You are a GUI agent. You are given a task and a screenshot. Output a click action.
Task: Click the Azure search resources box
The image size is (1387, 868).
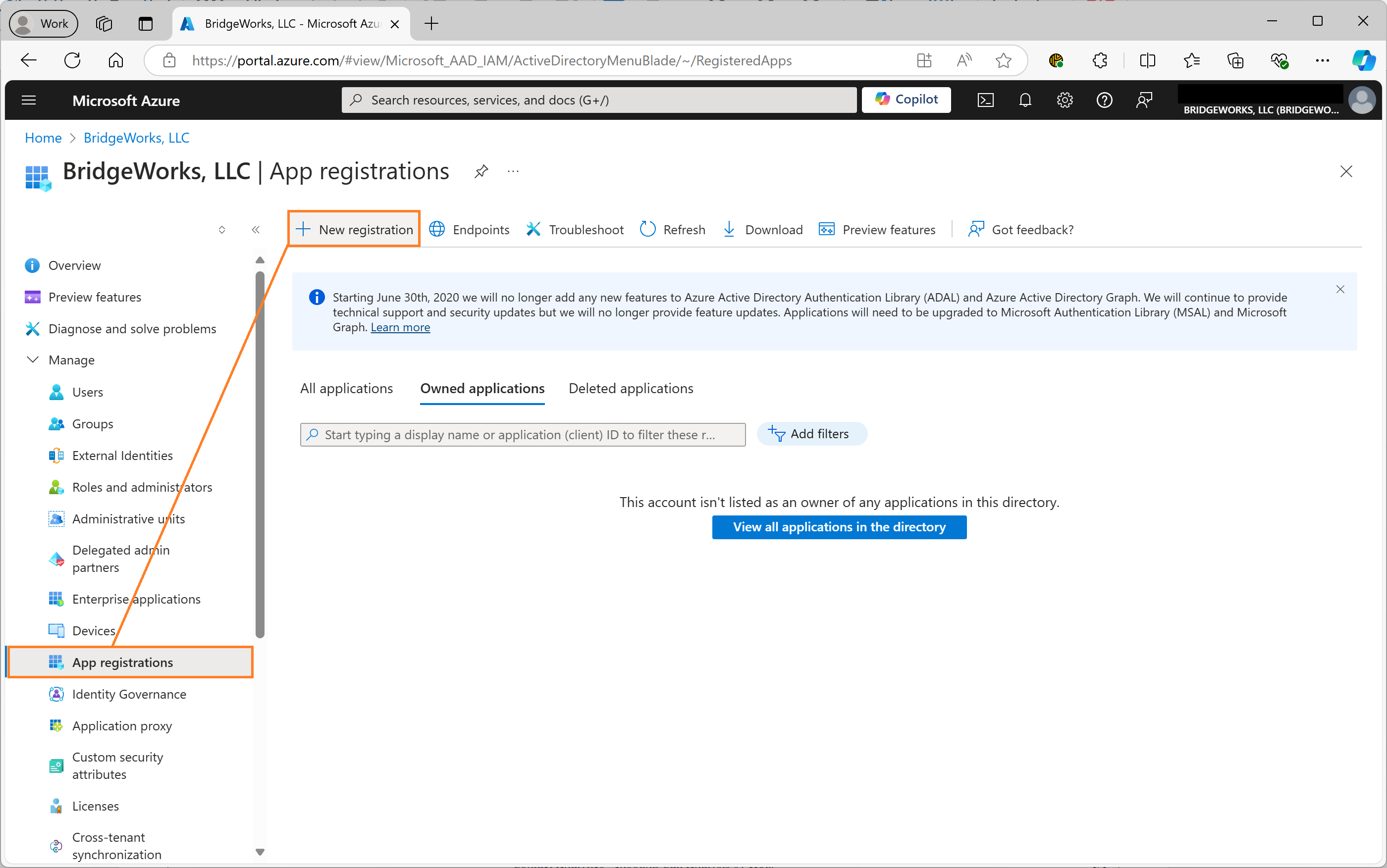coord(598,100)
